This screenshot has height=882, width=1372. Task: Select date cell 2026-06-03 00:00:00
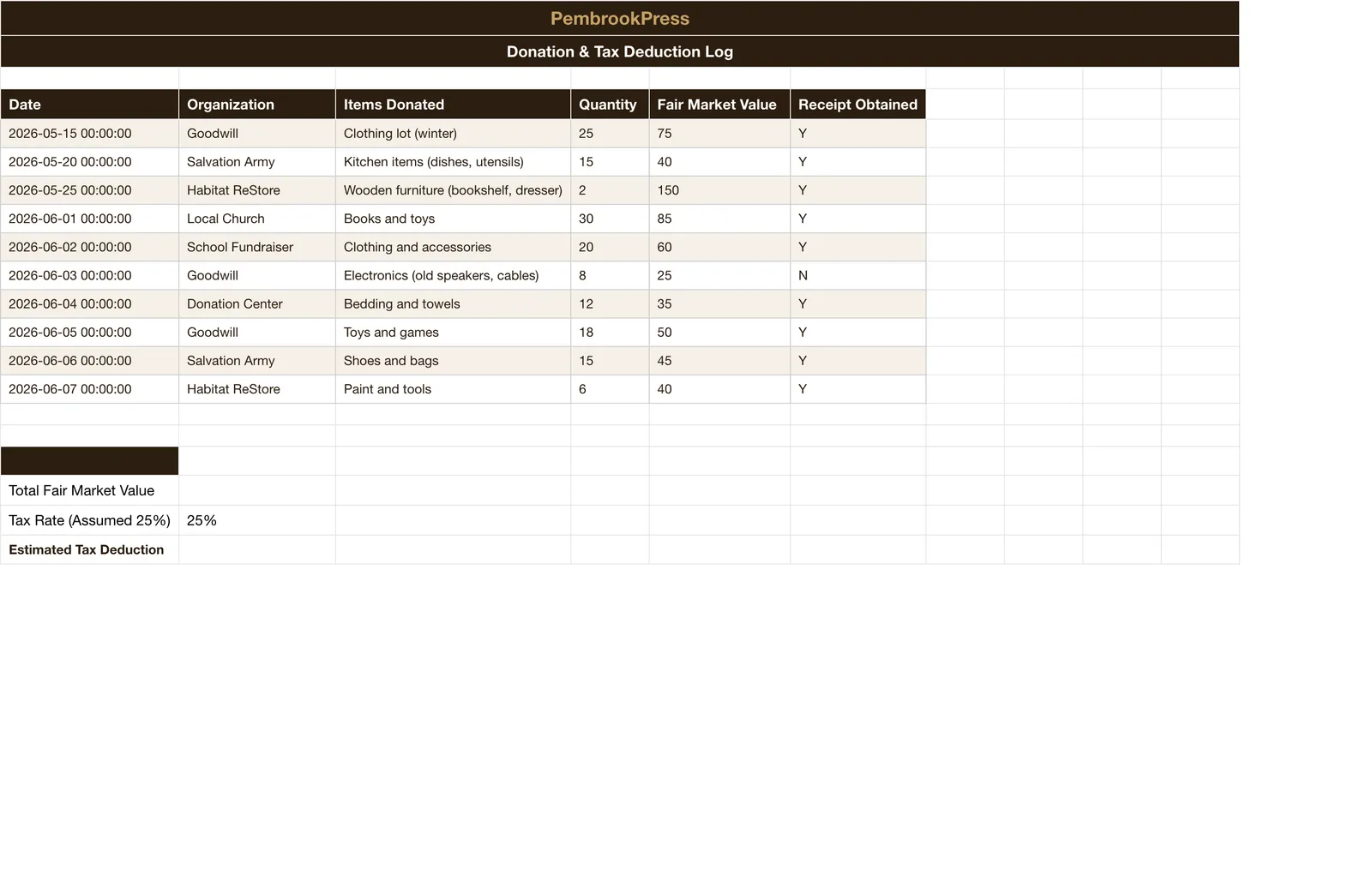click(89, 275)
